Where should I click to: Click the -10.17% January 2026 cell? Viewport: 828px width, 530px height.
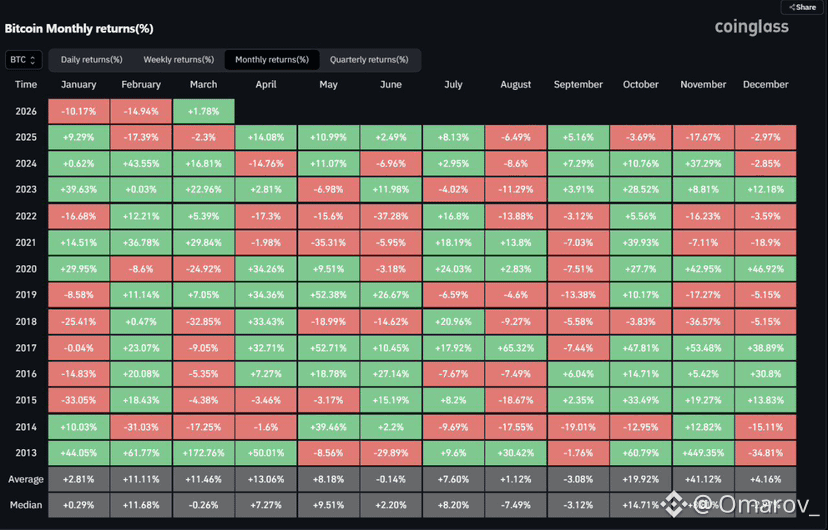coord(79,111)
